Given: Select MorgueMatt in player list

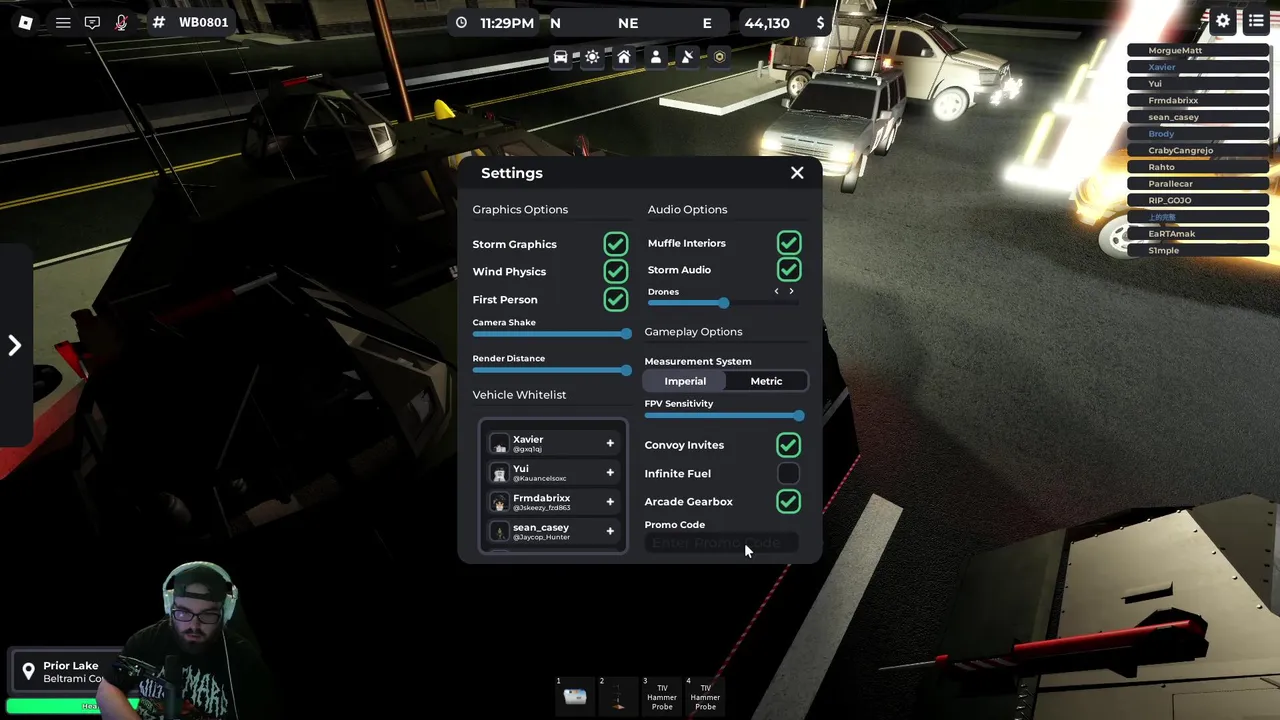Looking at the screenshot, I should tap(1198, 50).
